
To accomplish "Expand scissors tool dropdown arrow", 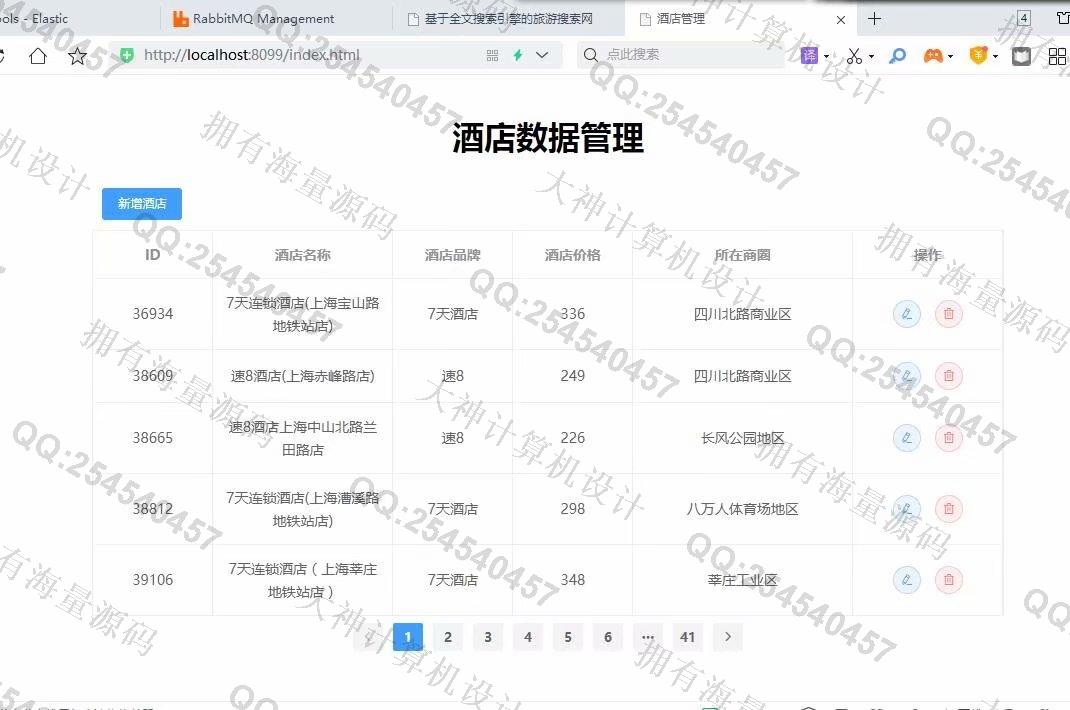I will 871,57.
